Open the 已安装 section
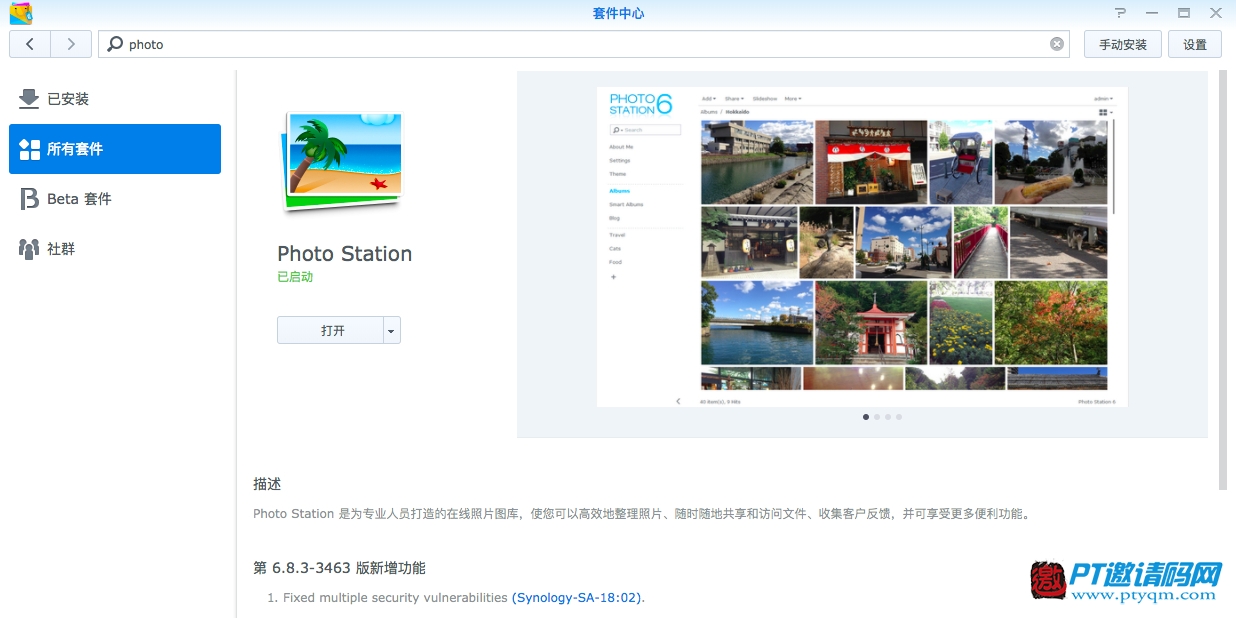This screenshot has height=618, width=1236. click(x=115, y=99)
